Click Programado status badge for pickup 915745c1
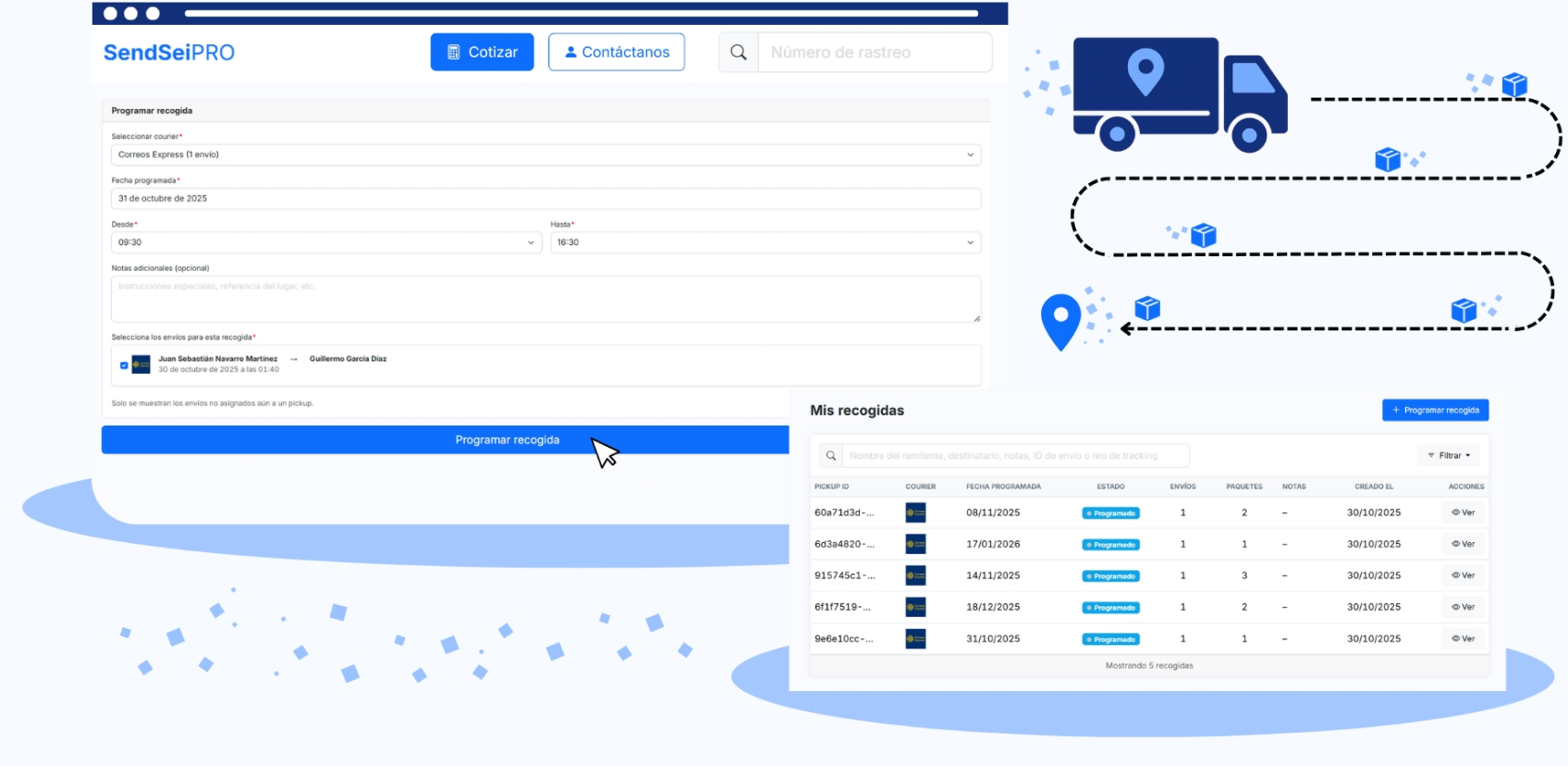This screenshot has width=1568, height=766. (1110, 576)
